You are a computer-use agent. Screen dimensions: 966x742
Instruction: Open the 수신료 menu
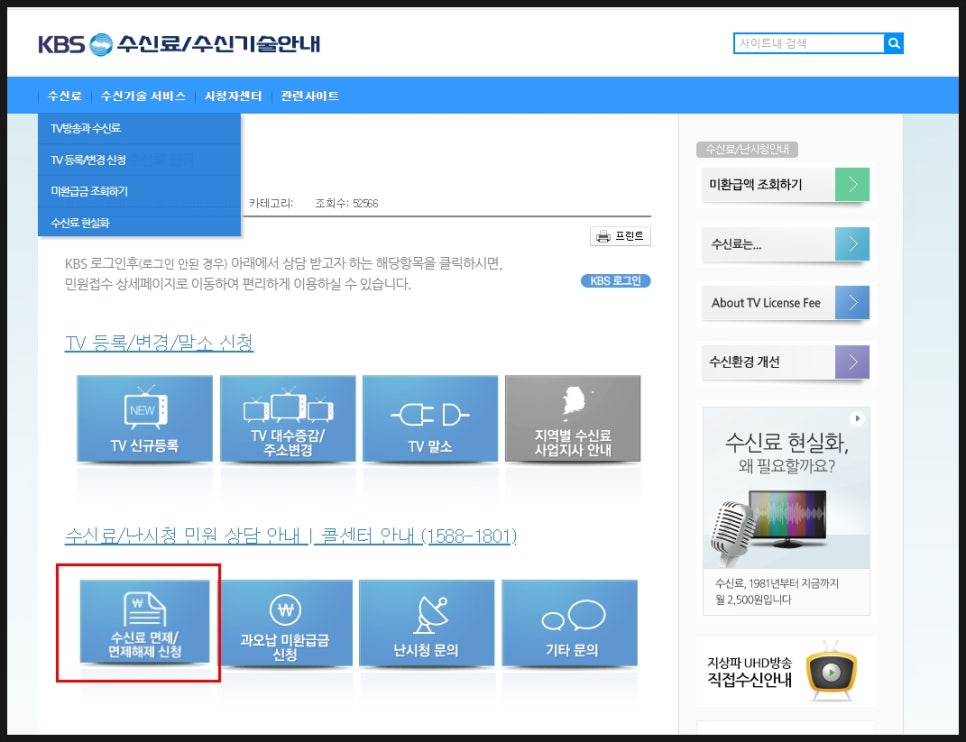[x=65, y=96]
